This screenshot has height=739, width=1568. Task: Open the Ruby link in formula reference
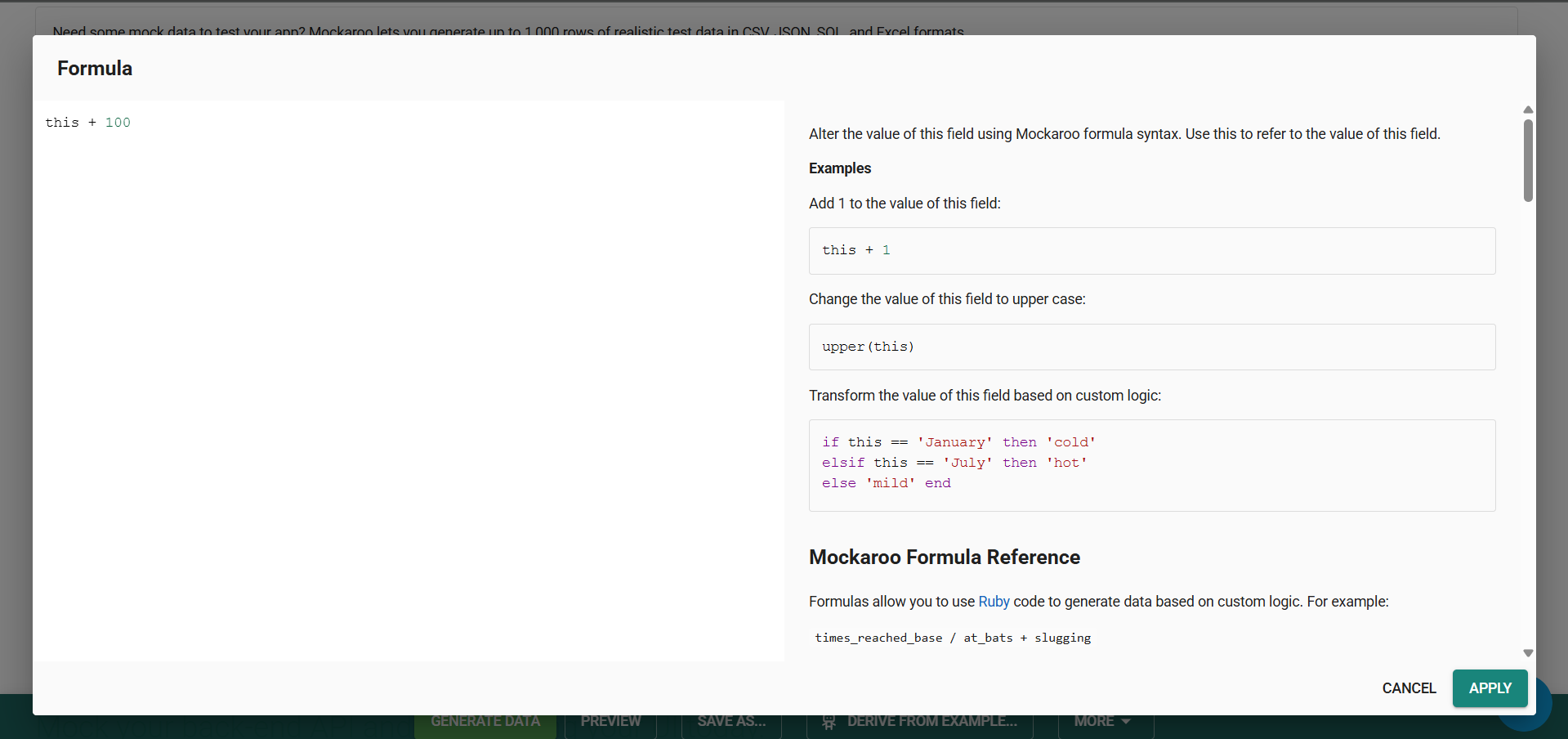point(994,602)
